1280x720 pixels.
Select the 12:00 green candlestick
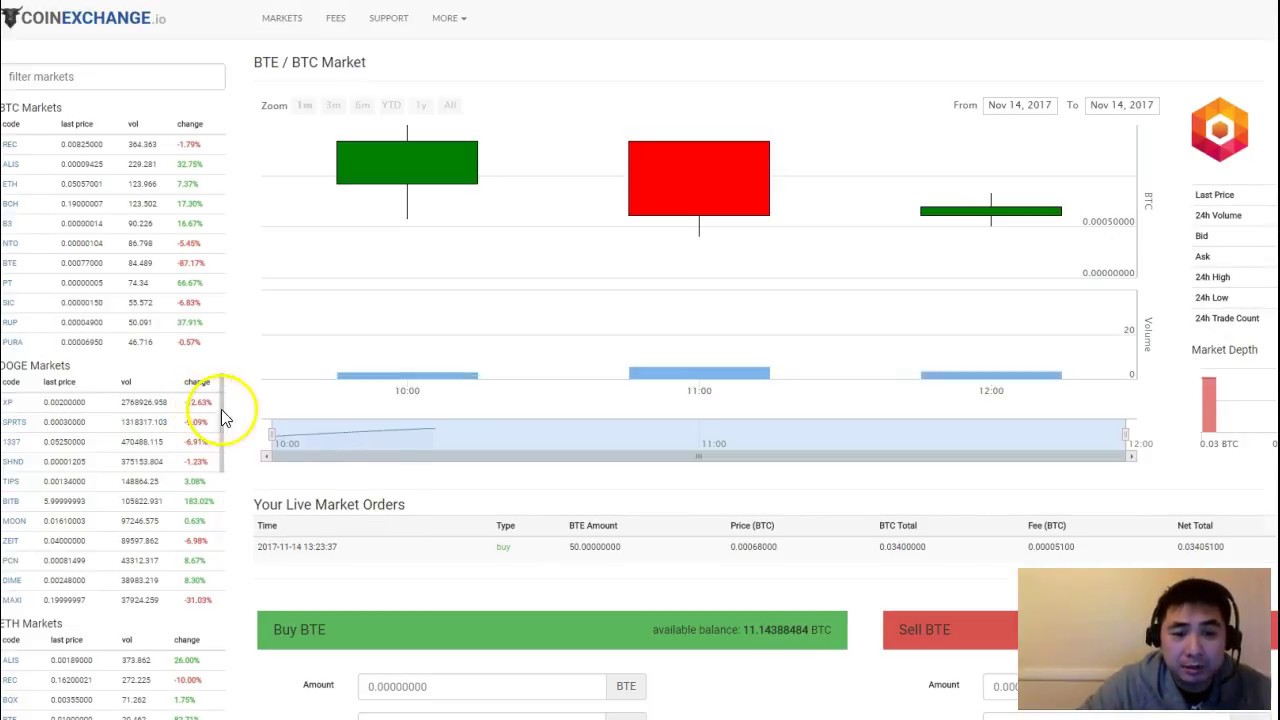click(991, 211)
